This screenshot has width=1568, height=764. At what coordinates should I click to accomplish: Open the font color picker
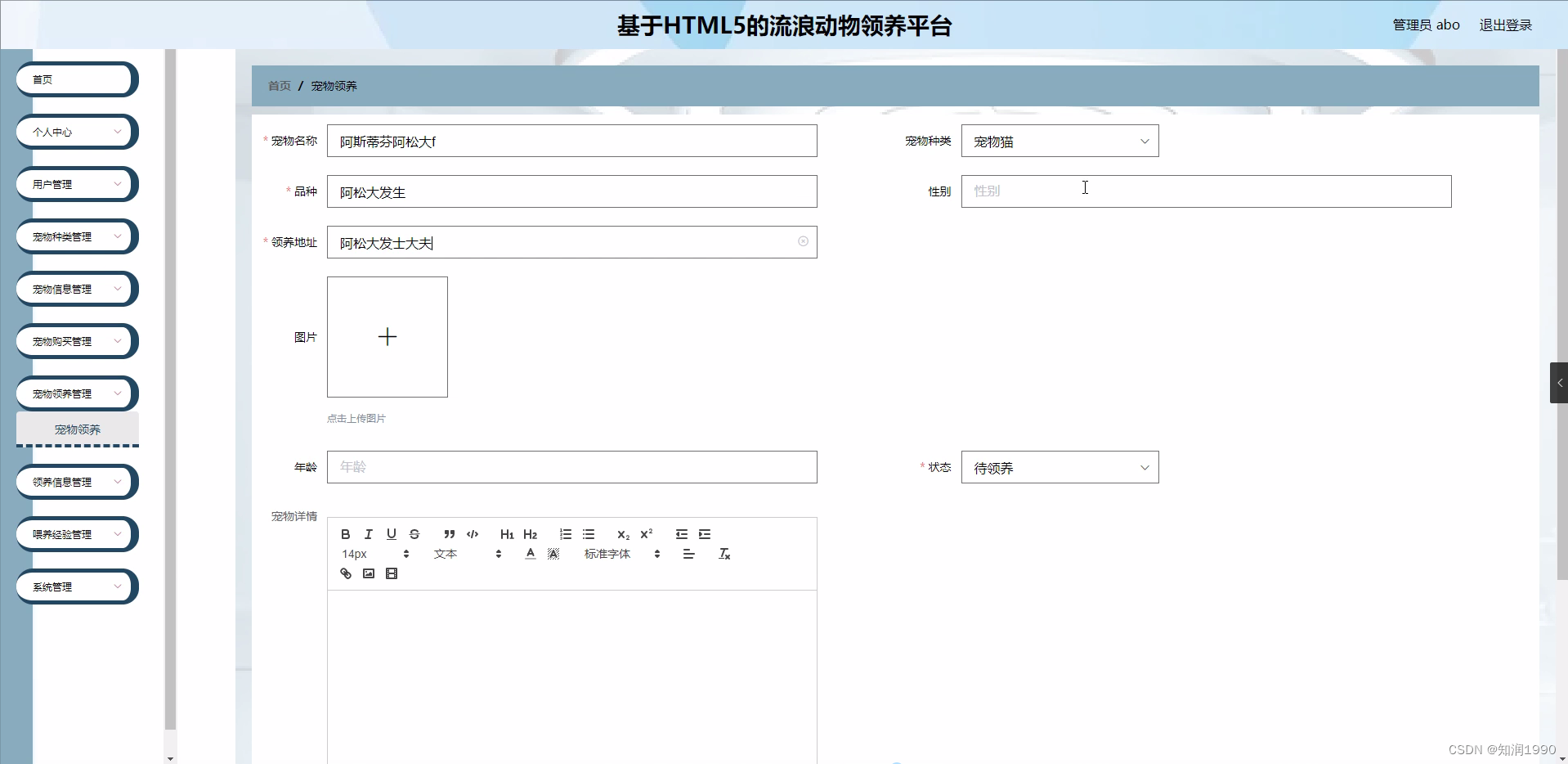(530, 554)
